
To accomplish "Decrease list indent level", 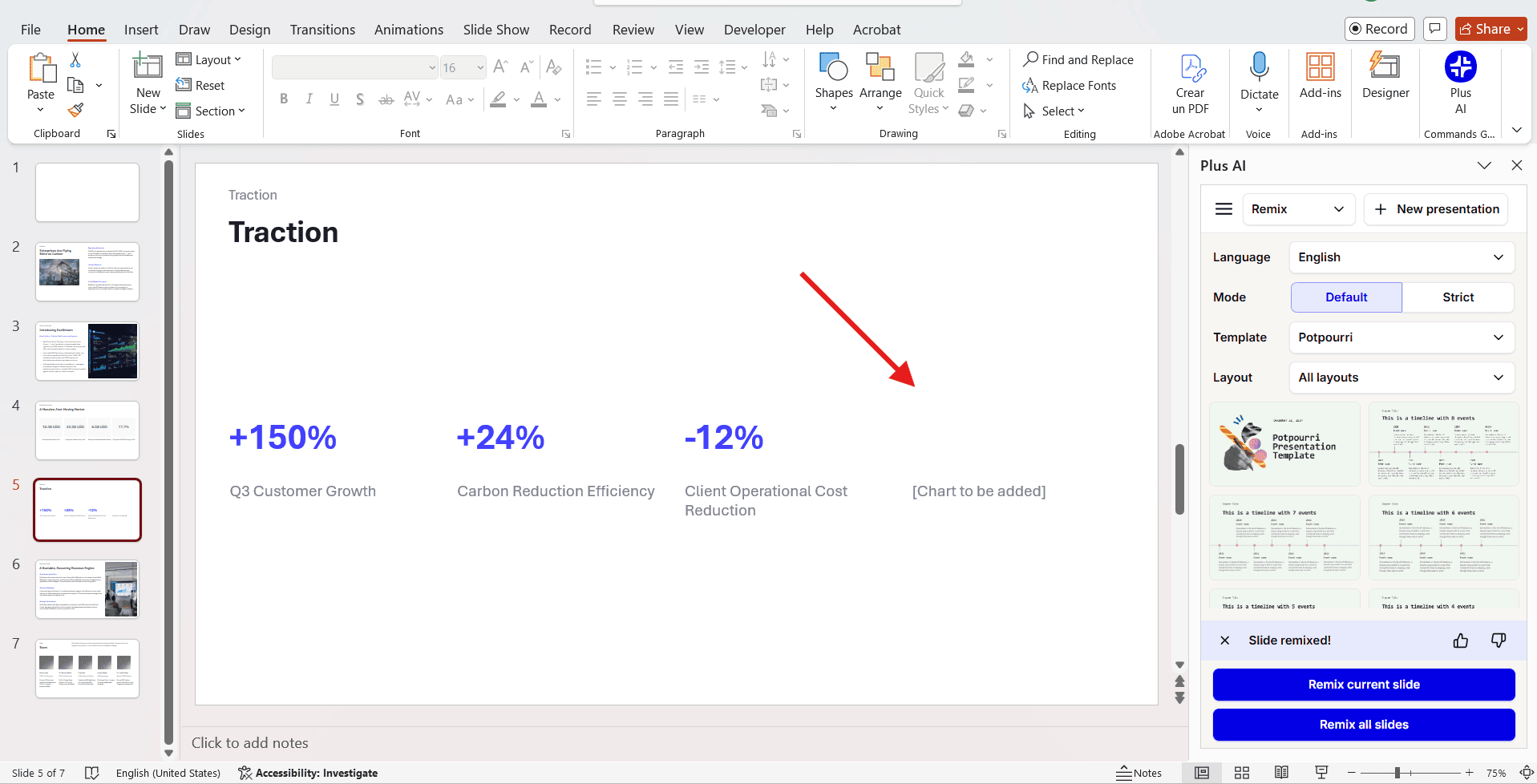I will 676,67.
